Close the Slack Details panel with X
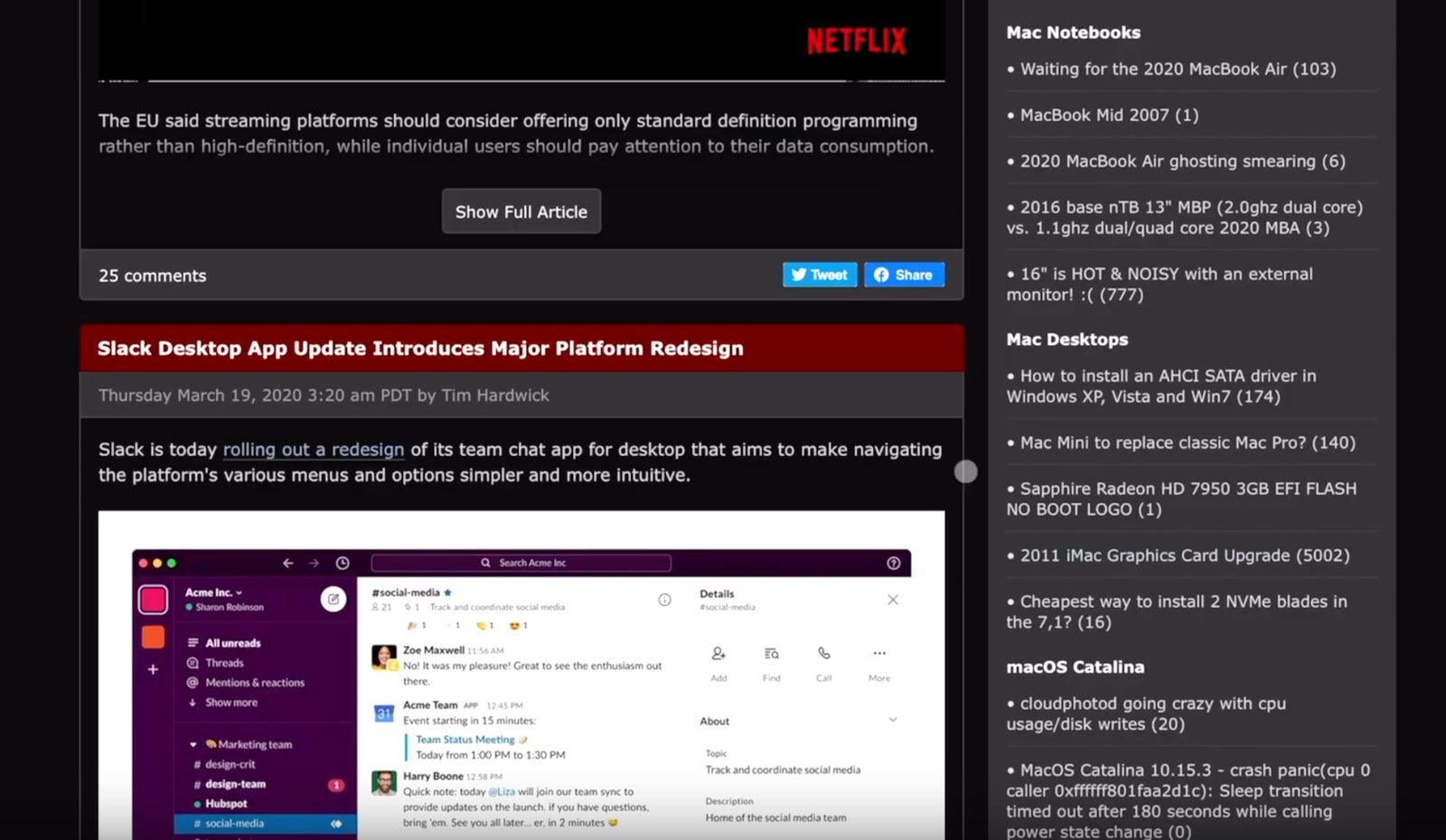1446x840 pixels. point(893,600)
